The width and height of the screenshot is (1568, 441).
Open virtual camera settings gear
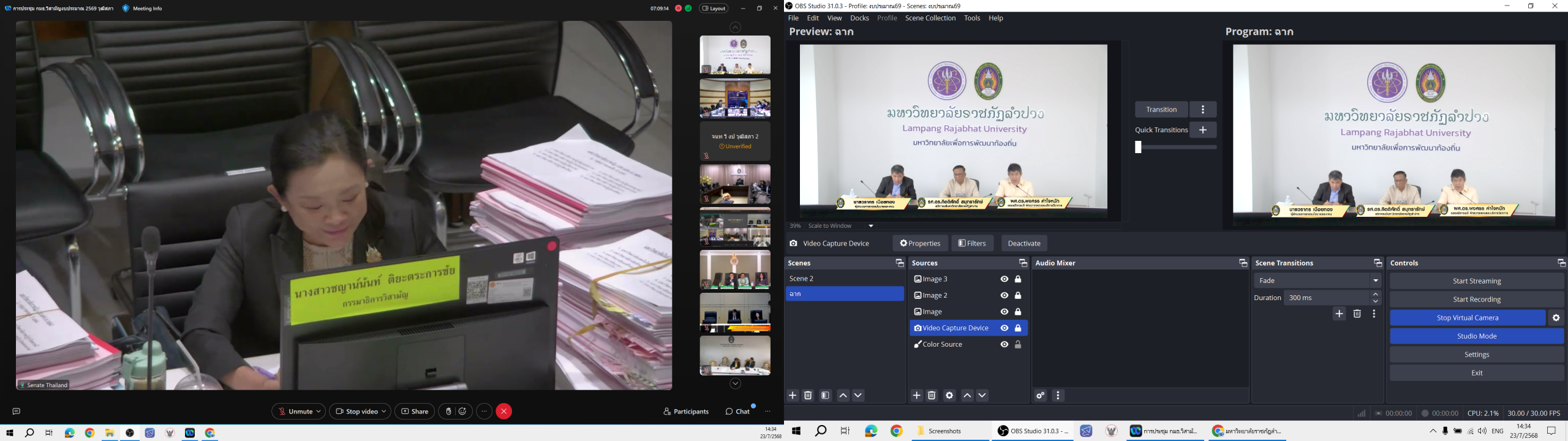(1556, 318)
